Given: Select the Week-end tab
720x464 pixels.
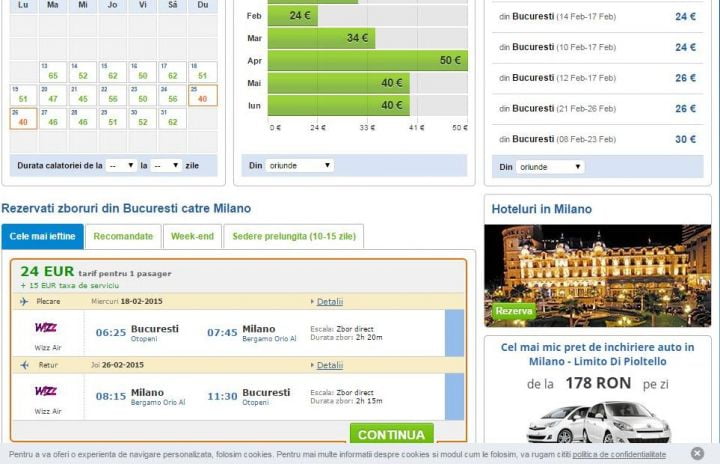Looking at the screenshot, I should tap(192, 236).
